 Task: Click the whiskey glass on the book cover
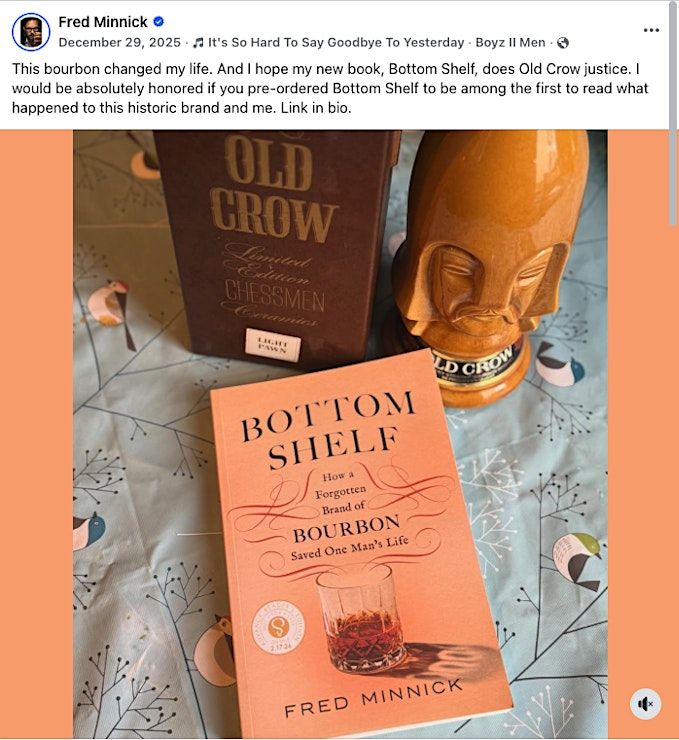point(360,619)
